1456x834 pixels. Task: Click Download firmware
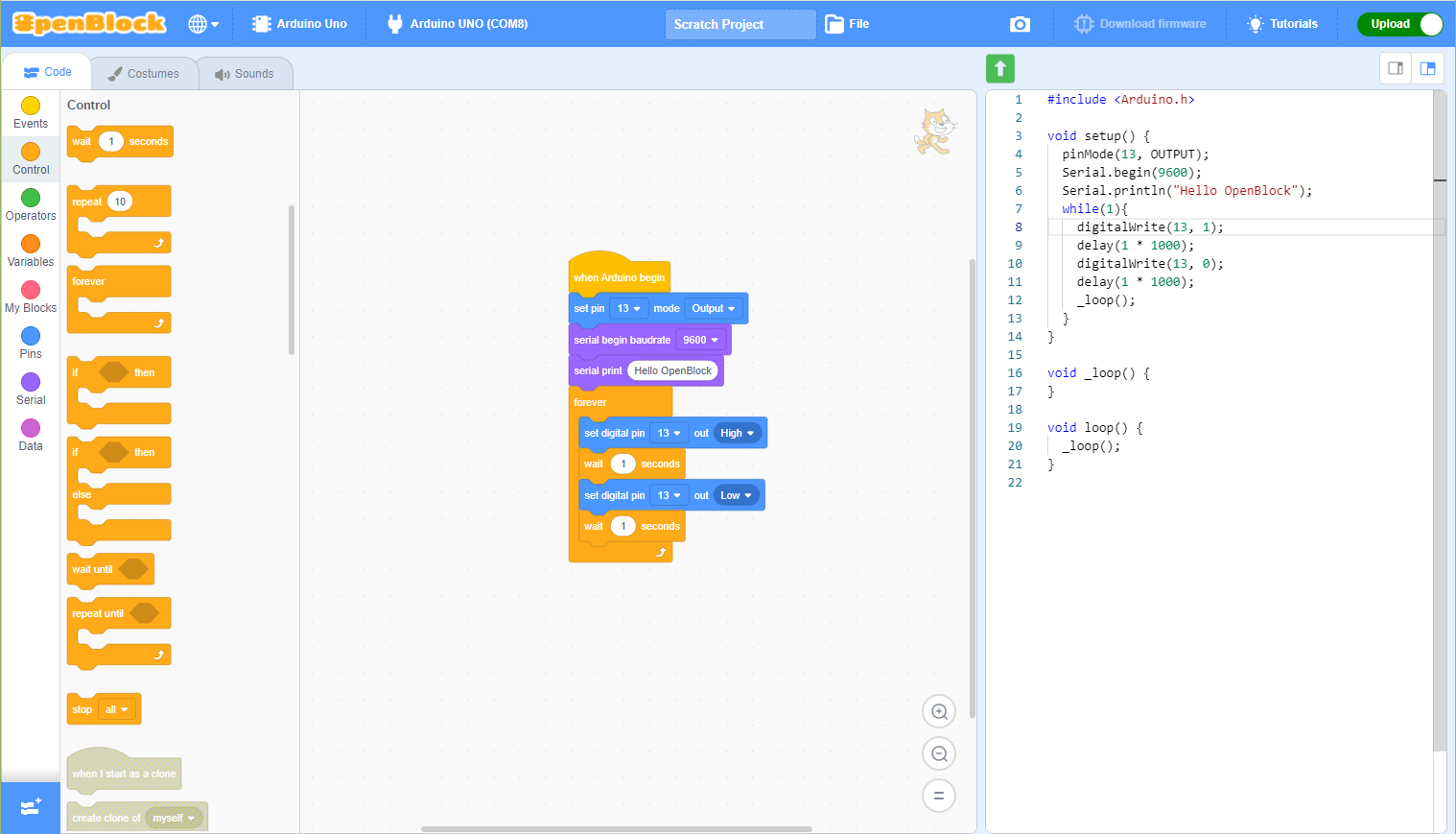[x=1140, y=24]
